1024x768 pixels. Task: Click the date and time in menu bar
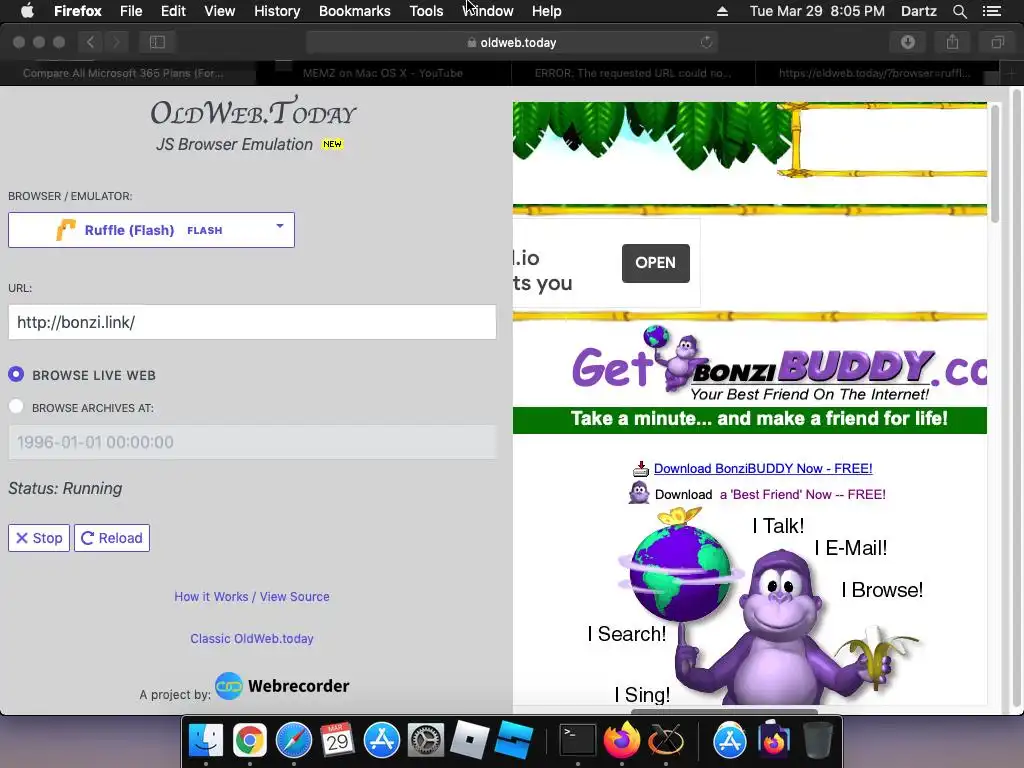point(817,11)
